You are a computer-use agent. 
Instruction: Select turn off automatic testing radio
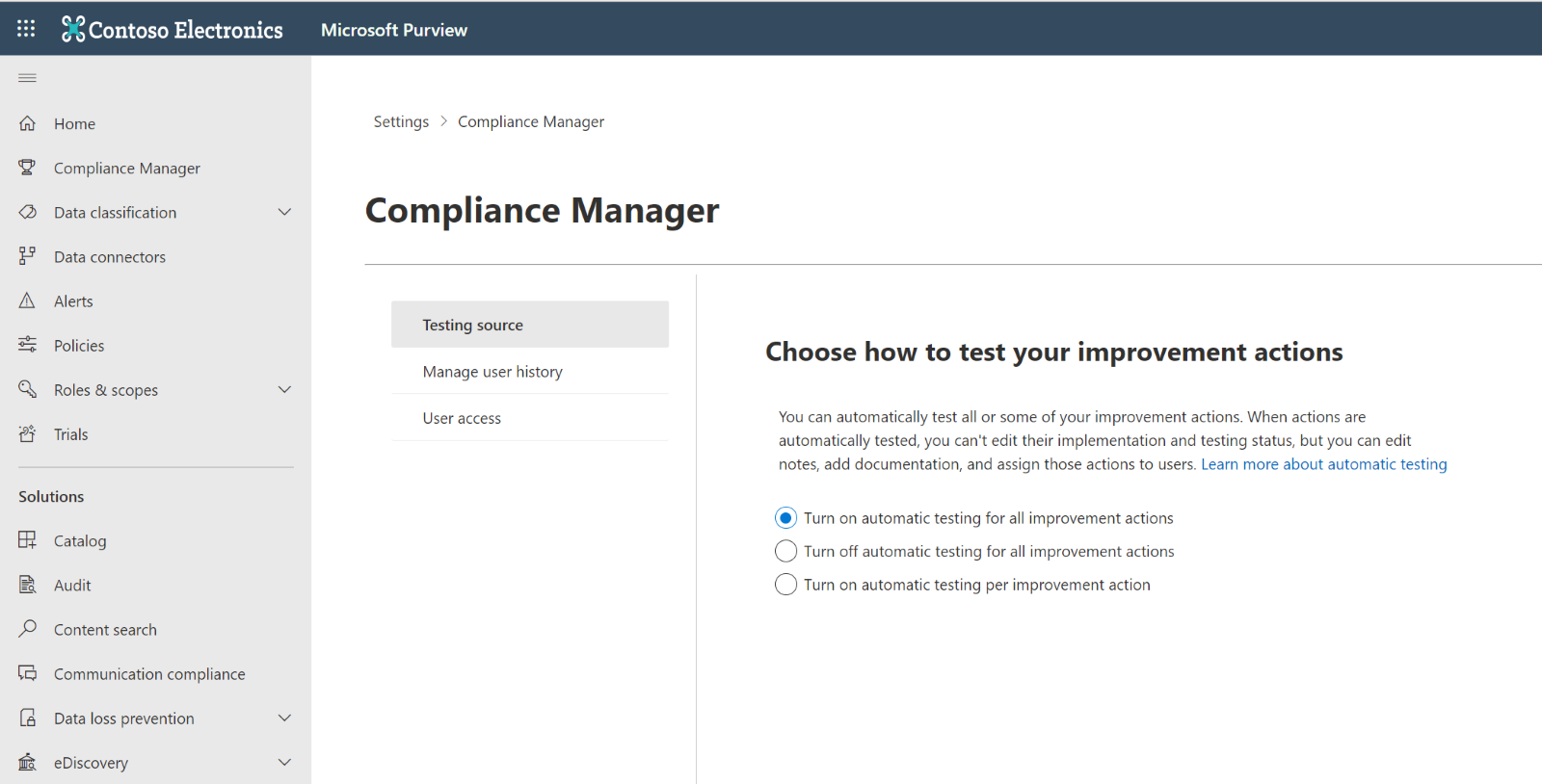point(785,551)
